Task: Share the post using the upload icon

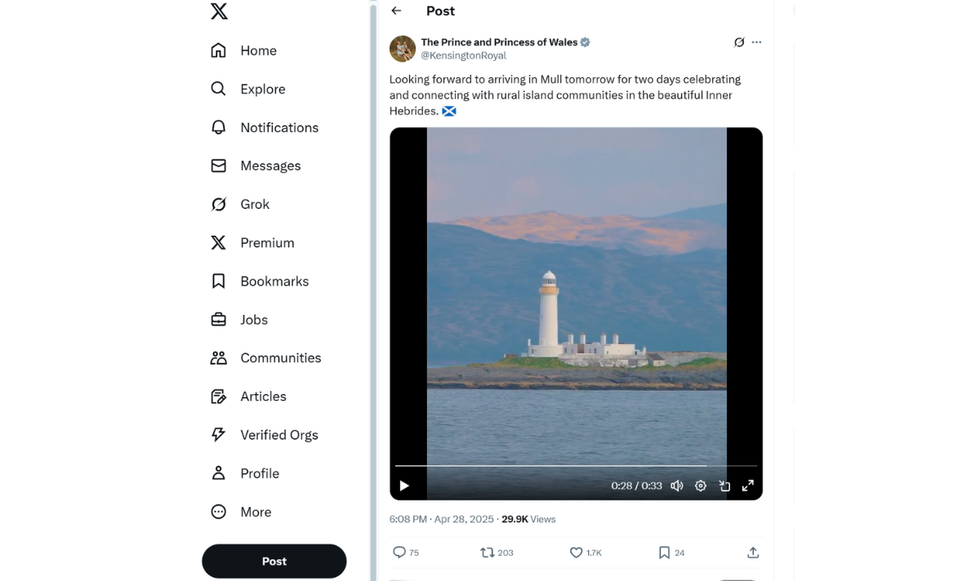Action: tap(753, 552)
